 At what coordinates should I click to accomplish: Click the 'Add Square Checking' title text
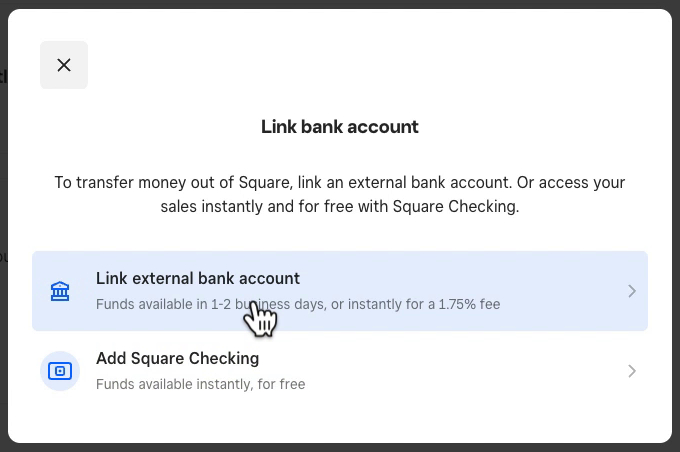pyautogui.click(x=177, y=359)
